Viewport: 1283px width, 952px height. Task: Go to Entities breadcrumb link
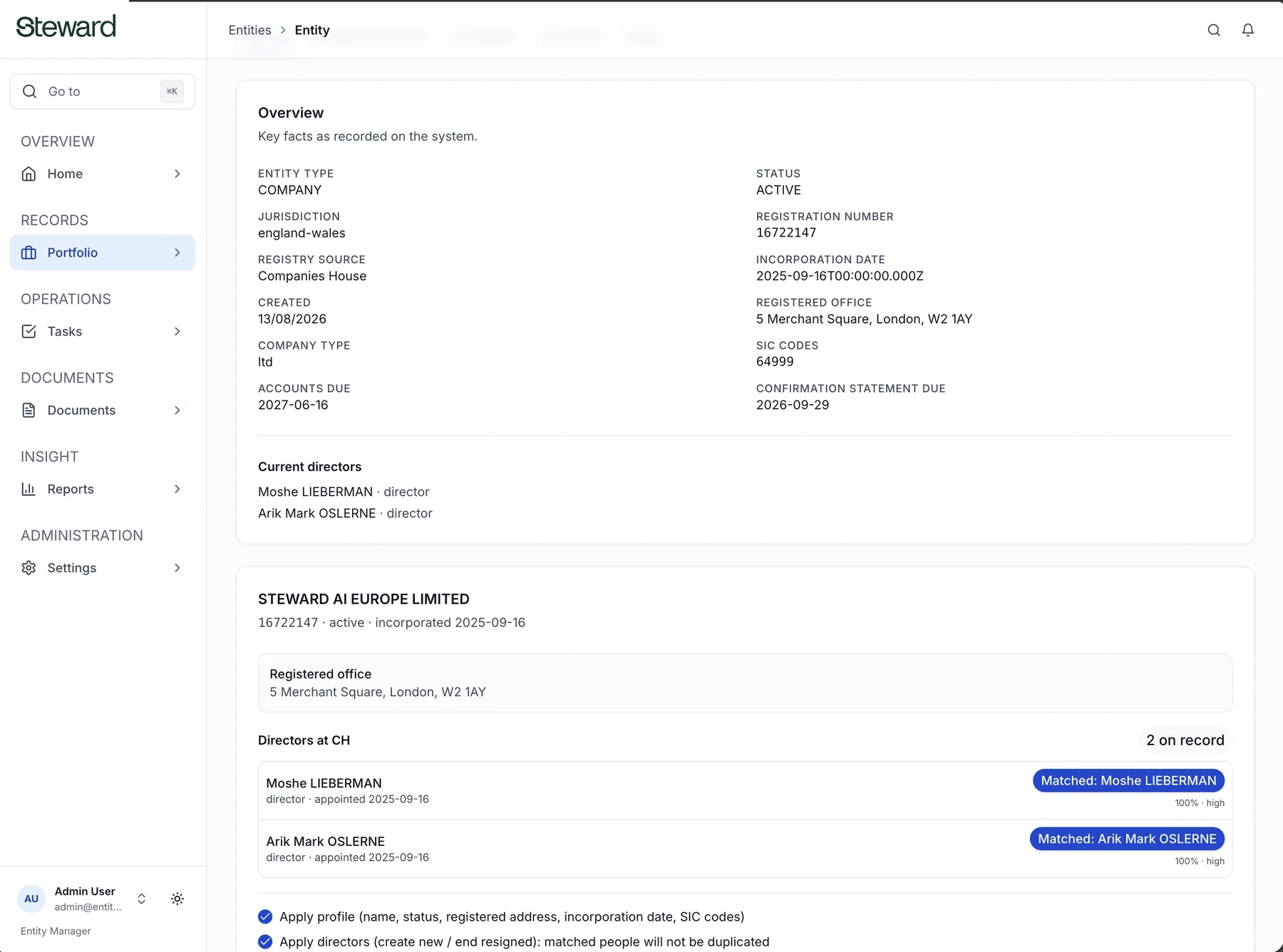249,30
